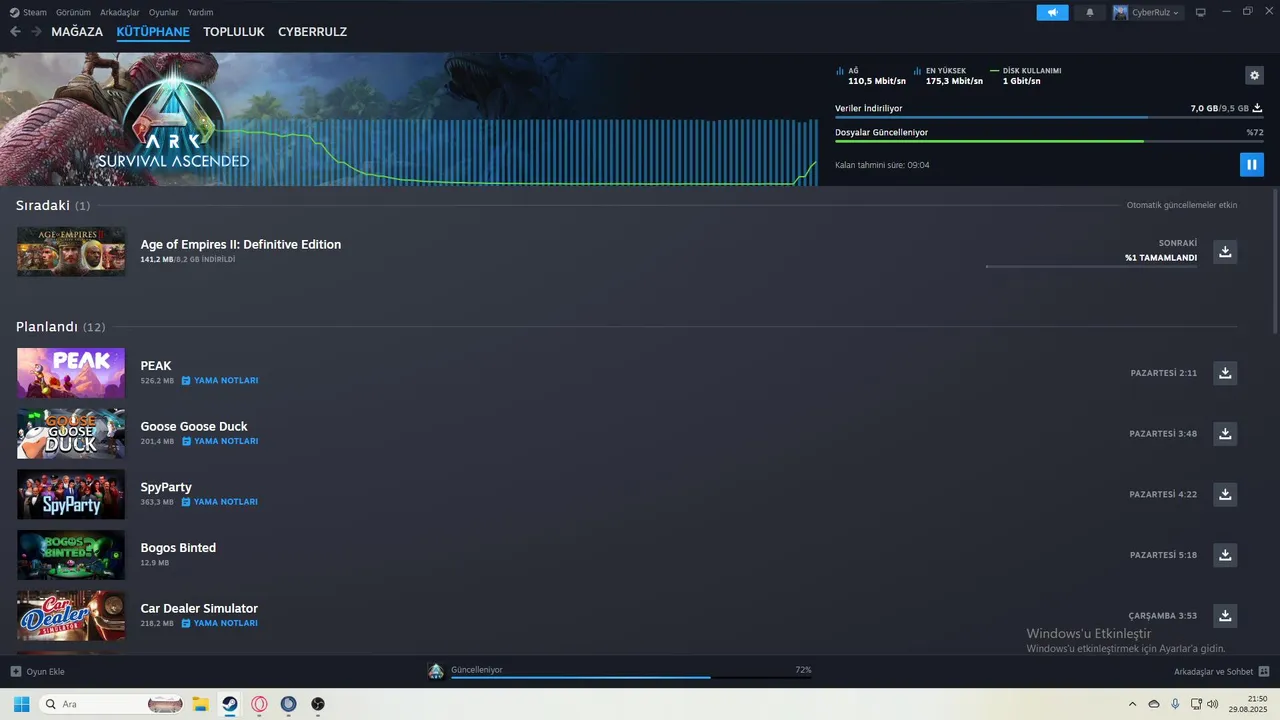Image resolution: width=1280 pixels, height=720 pixels.
Task: Open the Windows Start menu
Action: pos(21,704)
